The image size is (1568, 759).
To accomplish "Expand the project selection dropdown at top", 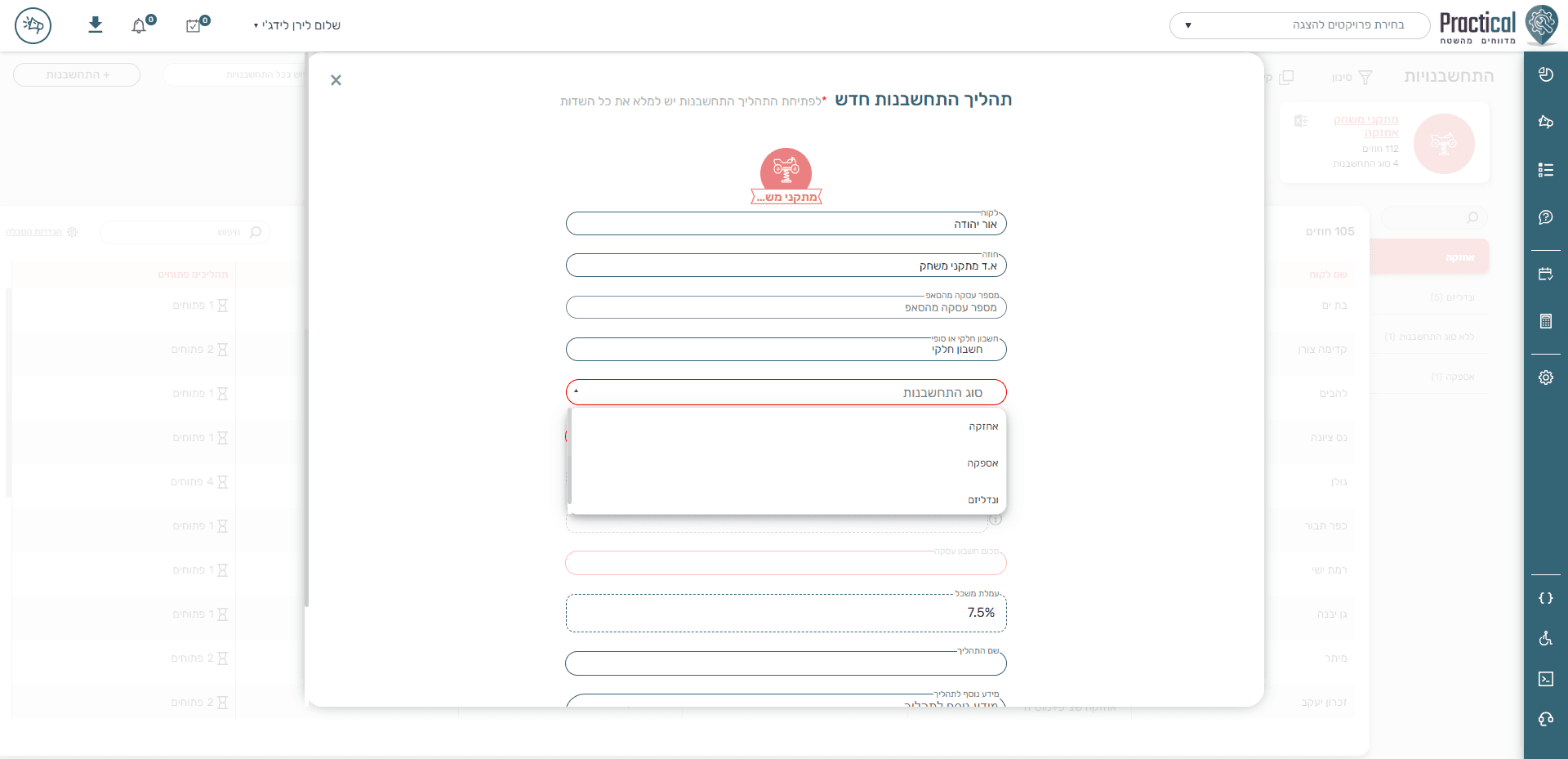I will tap(1299, 25).
